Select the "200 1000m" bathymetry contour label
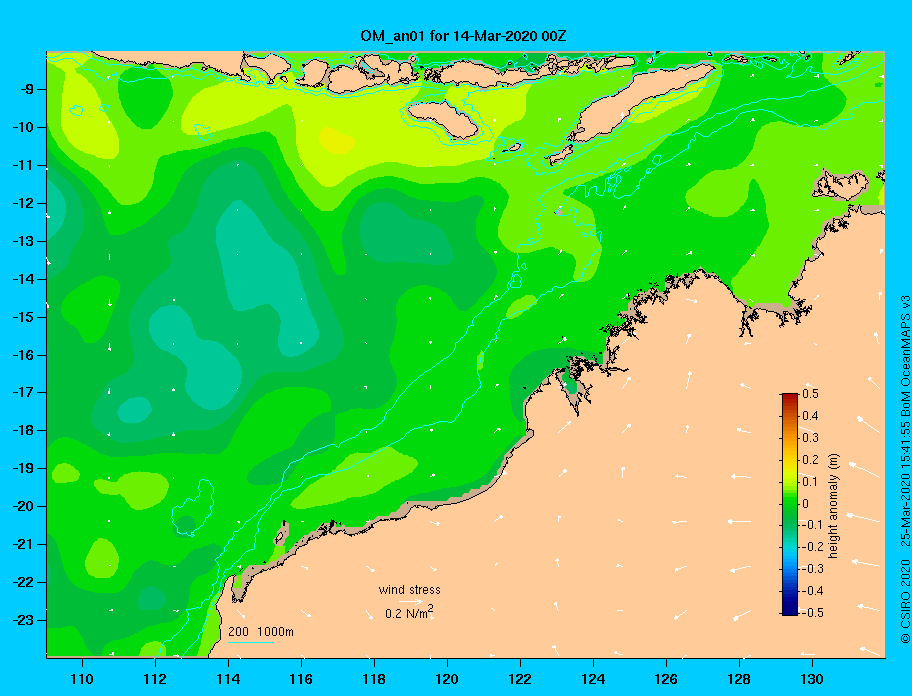This screenshot has height=696, width=912. click(x=261, y=632)
